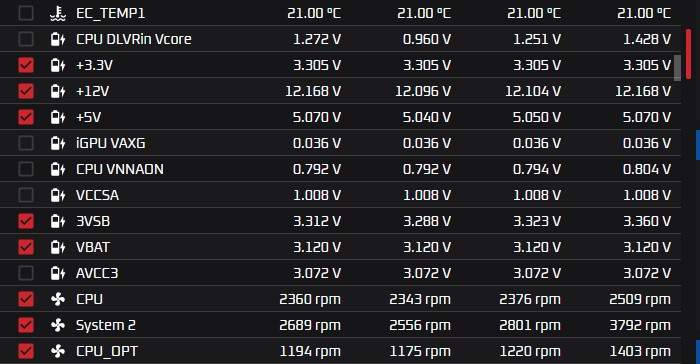Viewport: 700px width, 364px height.
Task: Uncheck the +3.3V sensor checkbox
Action: click(26, 65)
